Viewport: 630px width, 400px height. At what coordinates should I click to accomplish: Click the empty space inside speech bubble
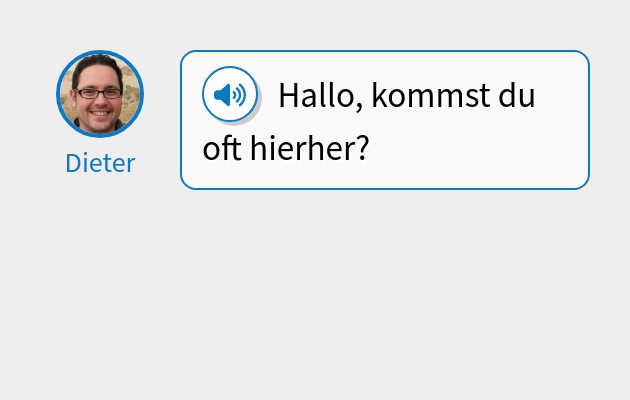pyautogui.click(x=480, y=150)
